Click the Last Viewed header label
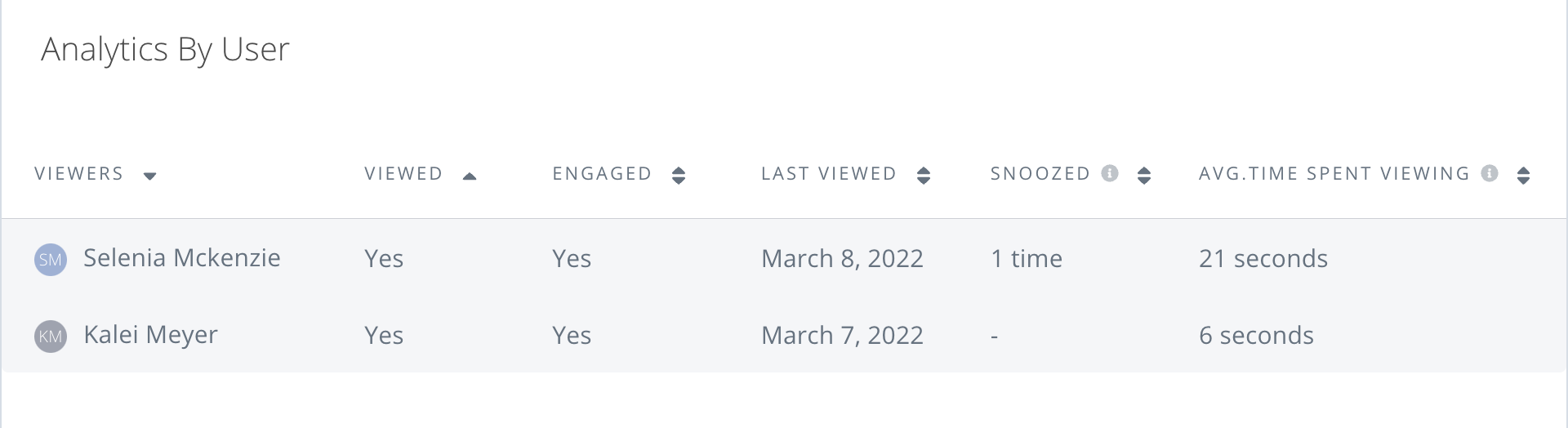The height and width of the screenshot is (428, 1568). click(x=829, y=174)
